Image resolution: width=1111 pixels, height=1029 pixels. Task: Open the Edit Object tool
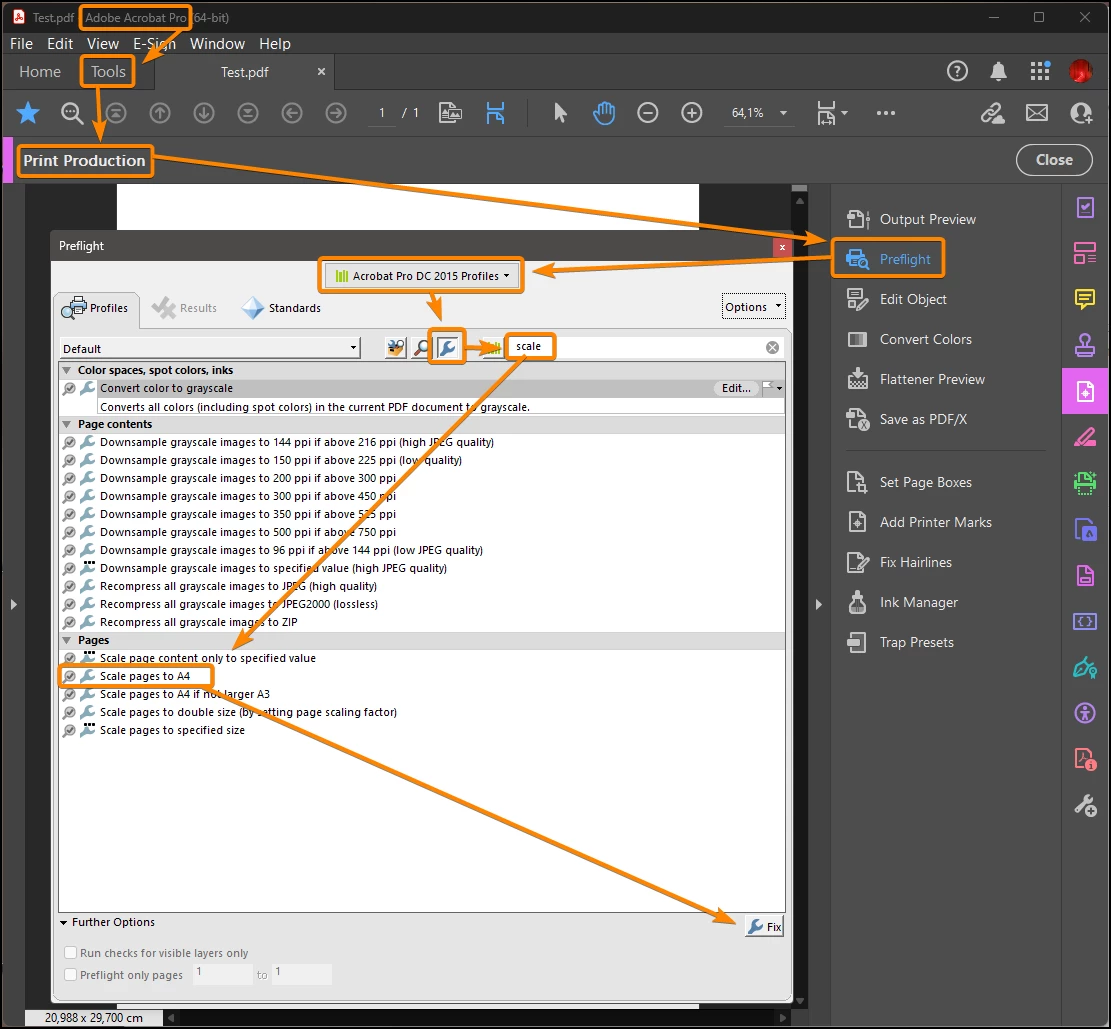pos(897,299)
